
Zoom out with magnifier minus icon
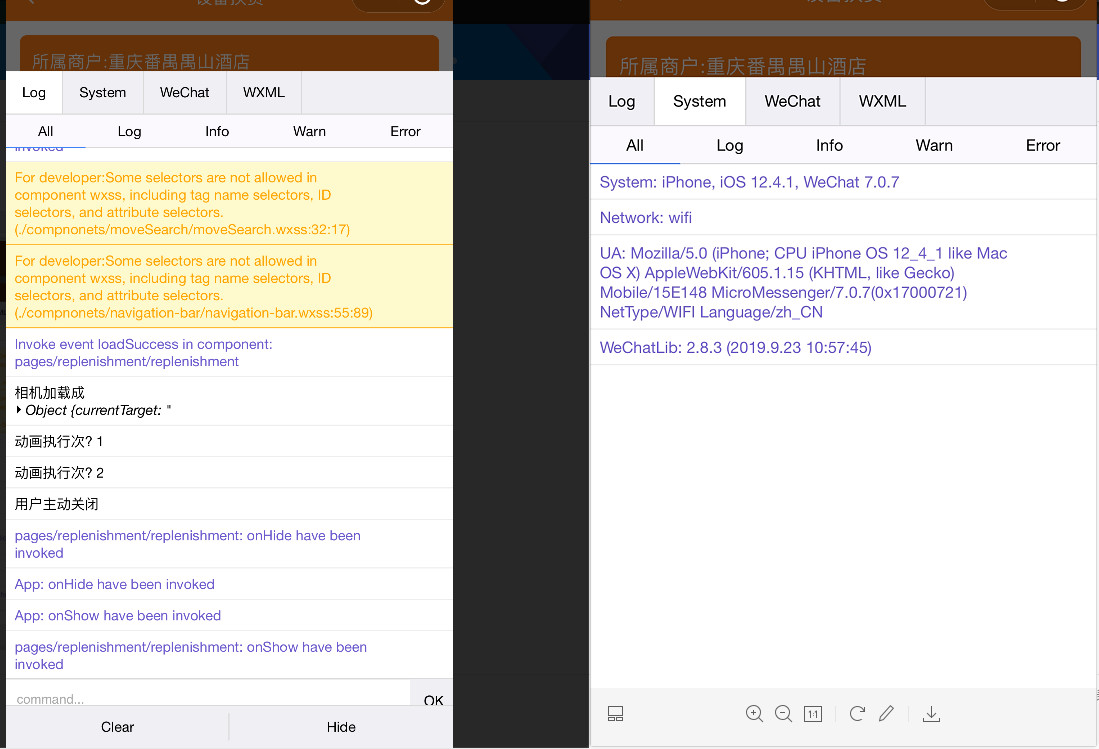[x=784, y=714]
